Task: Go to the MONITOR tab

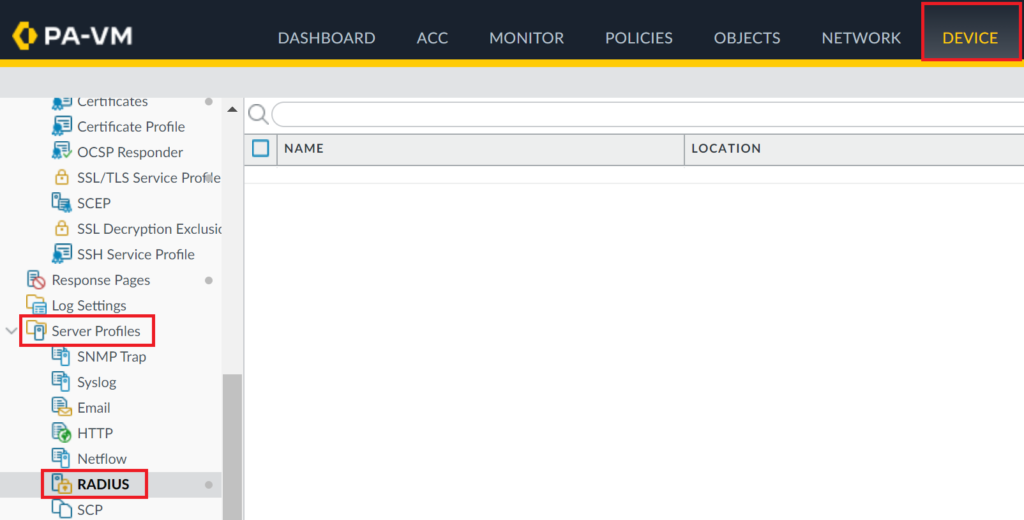Action: click(x=526, y=38)
